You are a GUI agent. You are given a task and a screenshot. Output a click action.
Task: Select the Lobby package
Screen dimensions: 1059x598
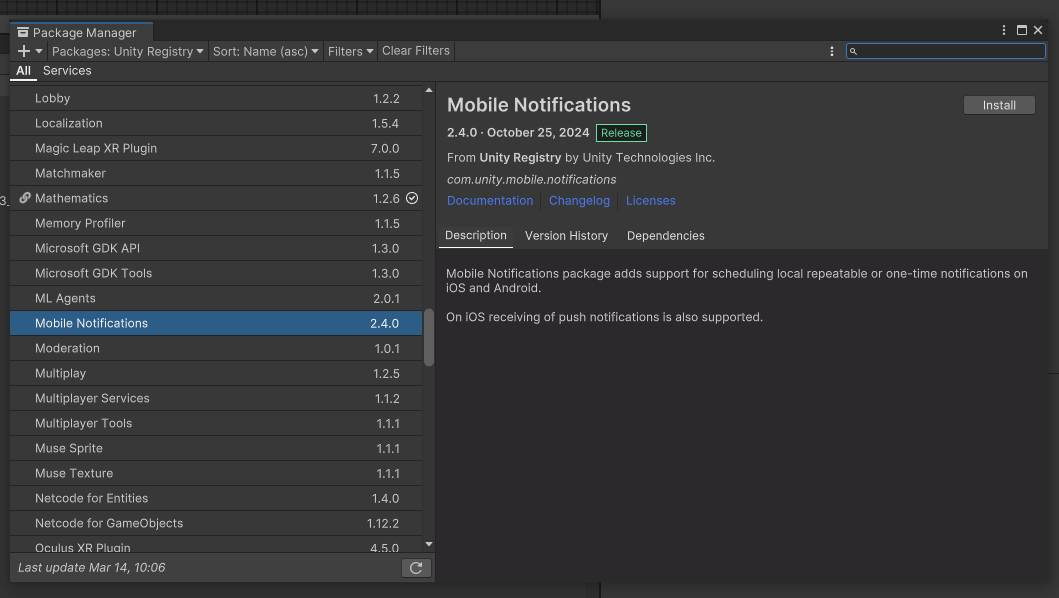tap(216, 99)
